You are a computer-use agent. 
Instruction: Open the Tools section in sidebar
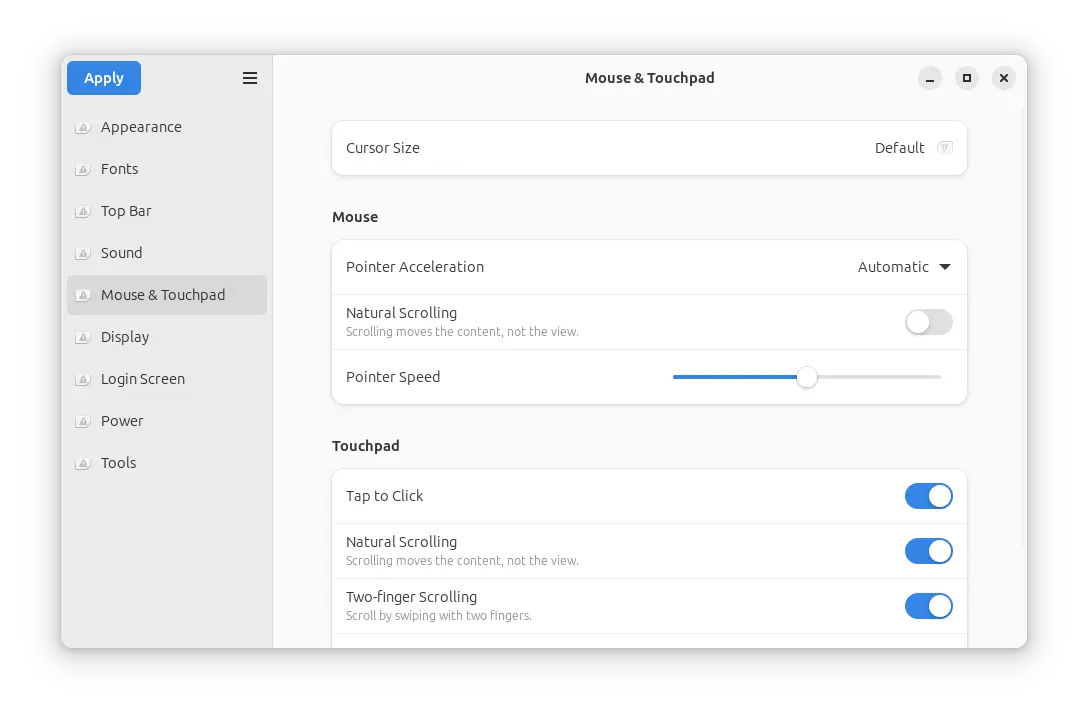point(118,463)
